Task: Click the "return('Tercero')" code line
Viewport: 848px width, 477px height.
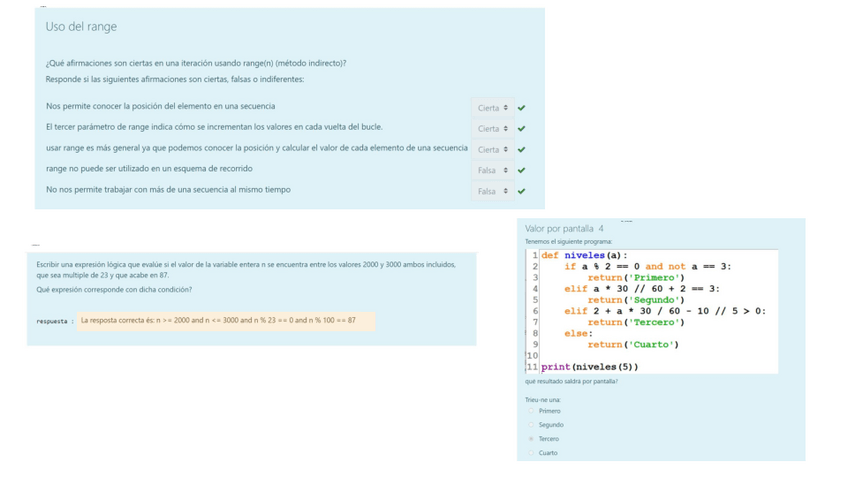Action: [636, 322]
